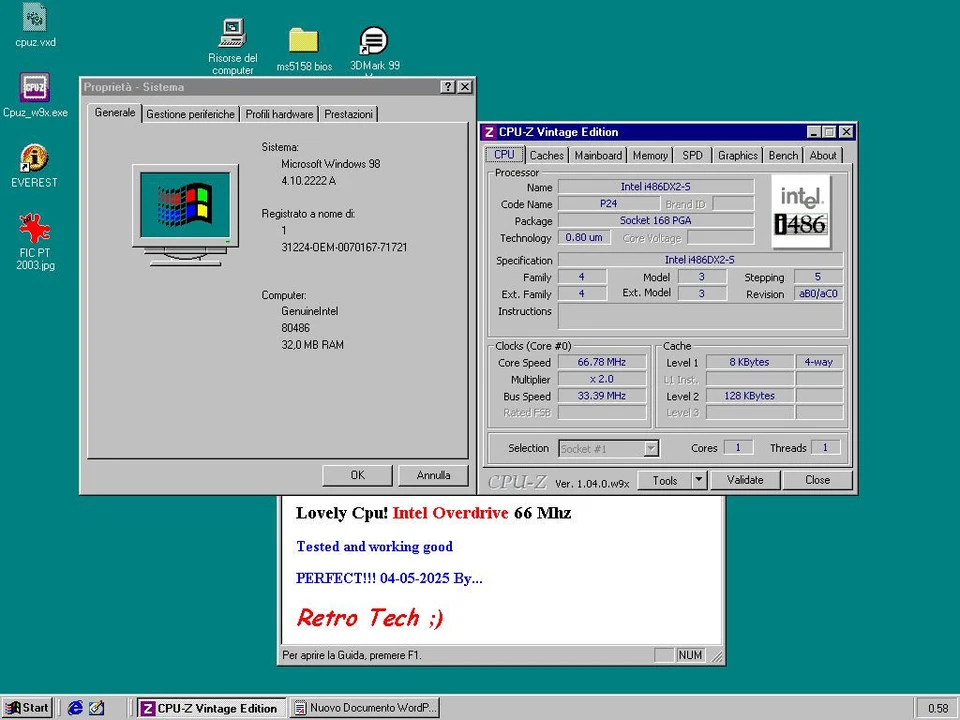Open the Bench tab in CPU-Z
This screenshot has width=960, height=720.
pyautogui.click(x=783, y=155)
